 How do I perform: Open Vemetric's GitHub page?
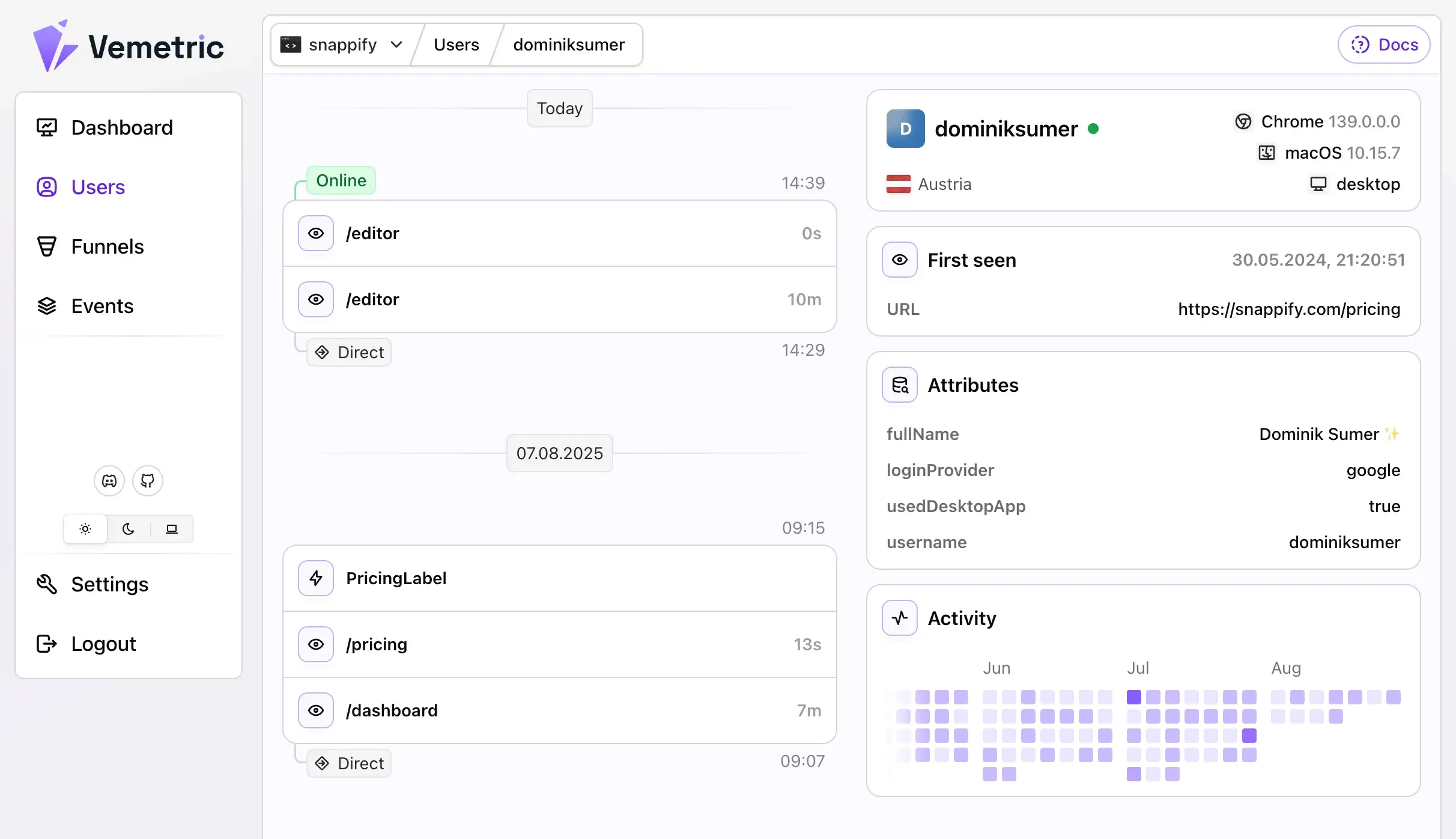(148, 480)
